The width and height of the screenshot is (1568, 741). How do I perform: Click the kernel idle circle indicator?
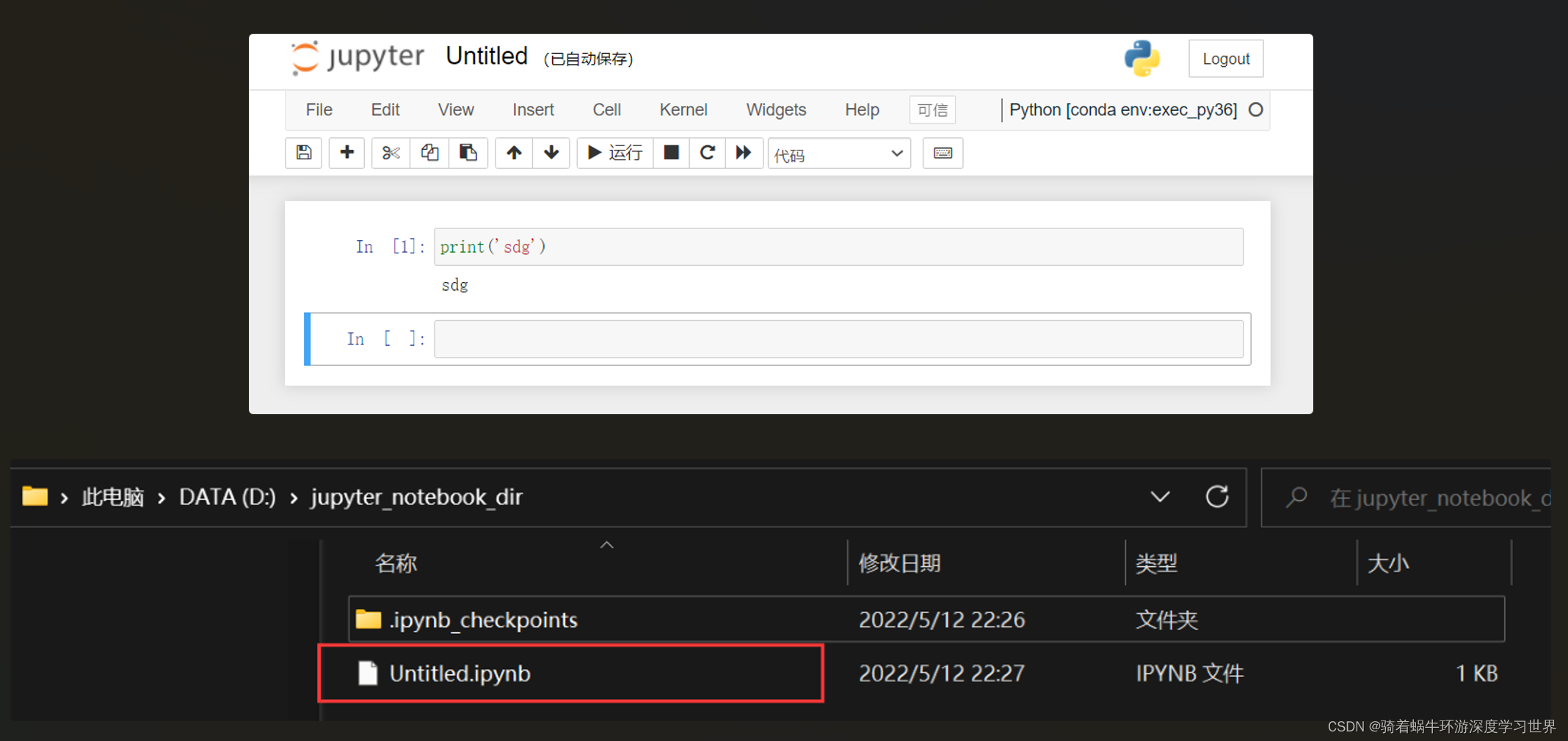pos(1256,110)
